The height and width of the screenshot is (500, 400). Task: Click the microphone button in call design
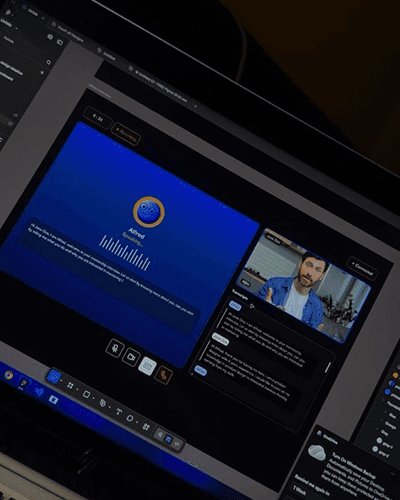coord(115,349)
